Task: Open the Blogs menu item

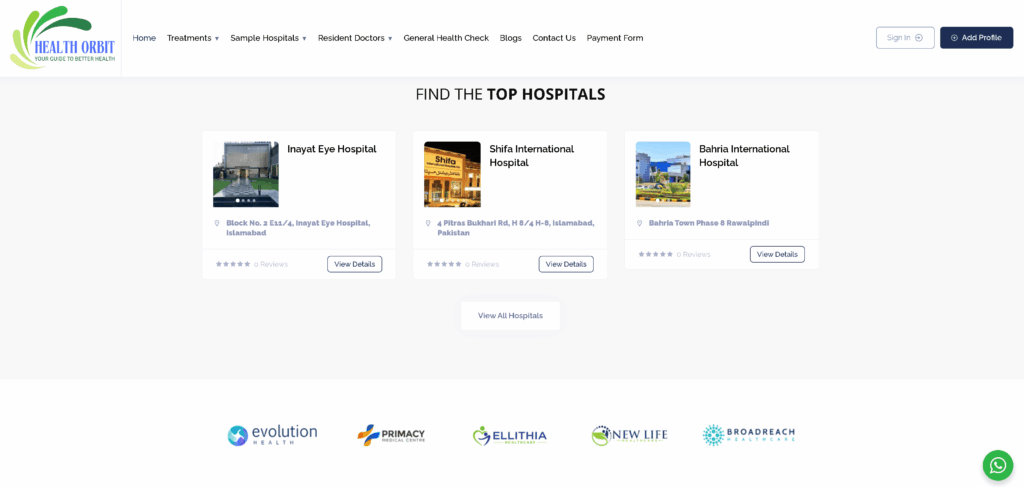Action: (510, 38)
